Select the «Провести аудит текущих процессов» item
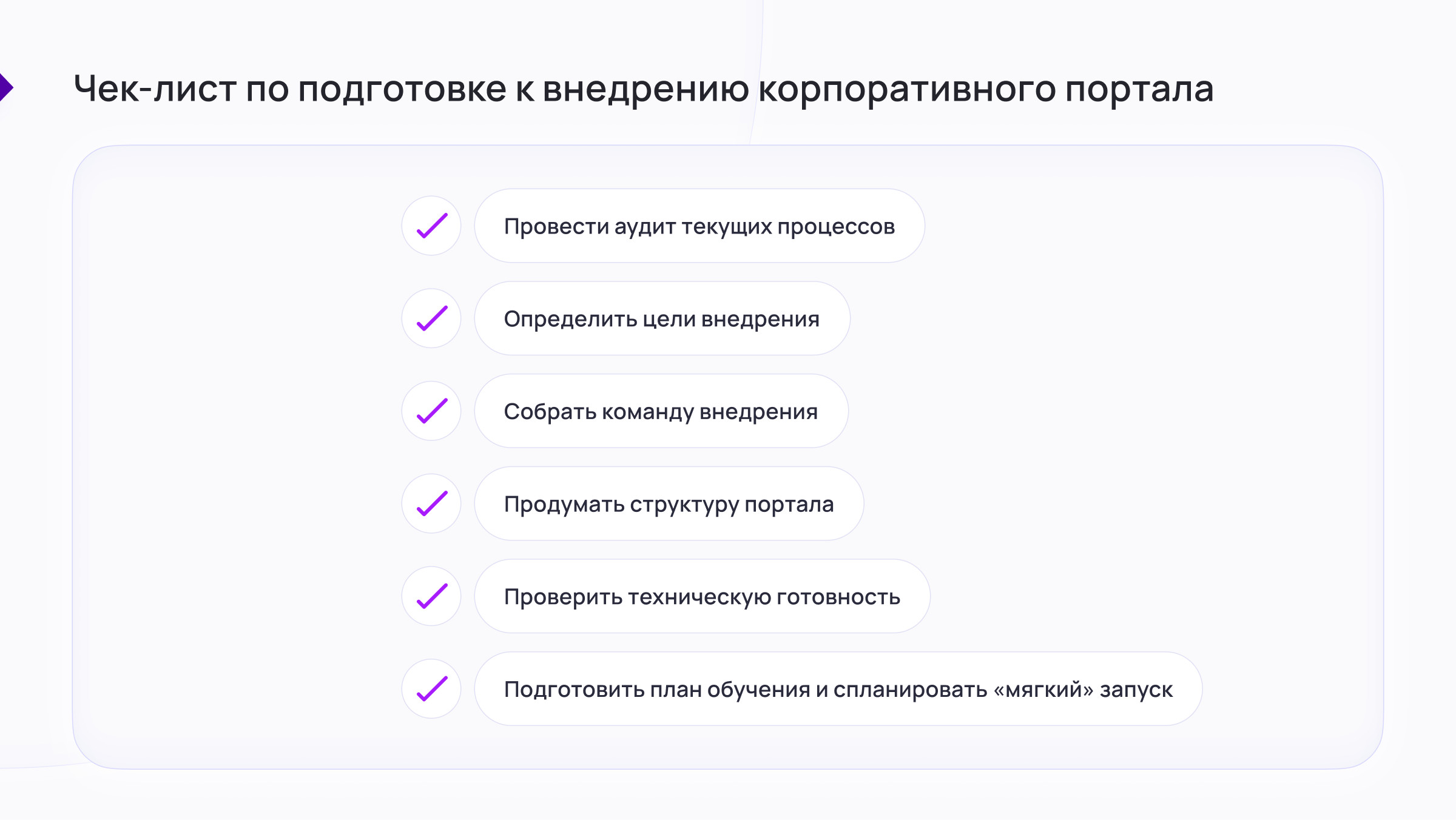1456x820 pixels. (699, 226)
